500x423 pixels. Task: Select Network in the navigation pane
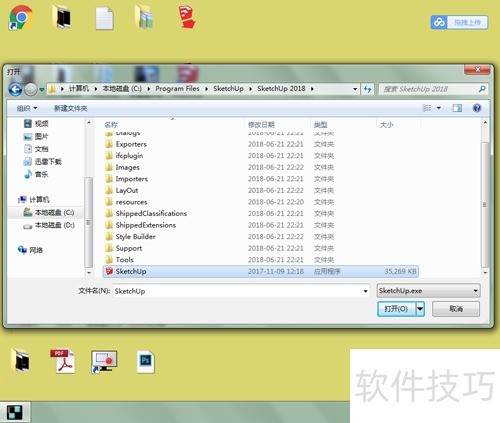tap(31, 250)
